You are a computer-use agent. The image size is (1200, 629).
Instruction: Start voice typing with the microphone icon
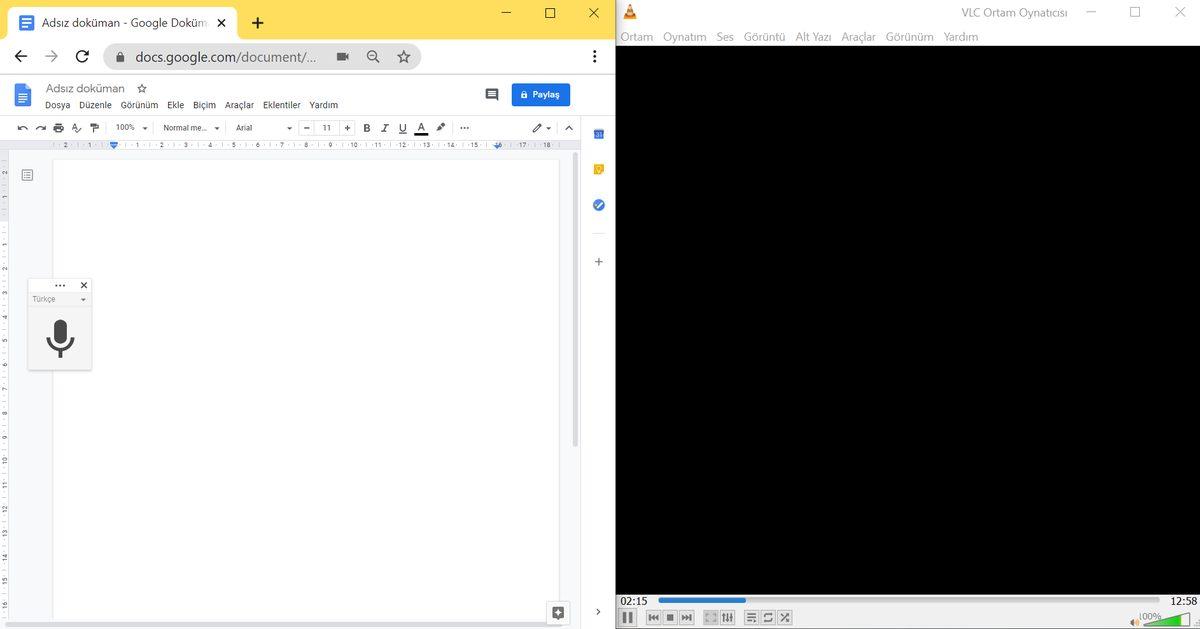point(60,339)
